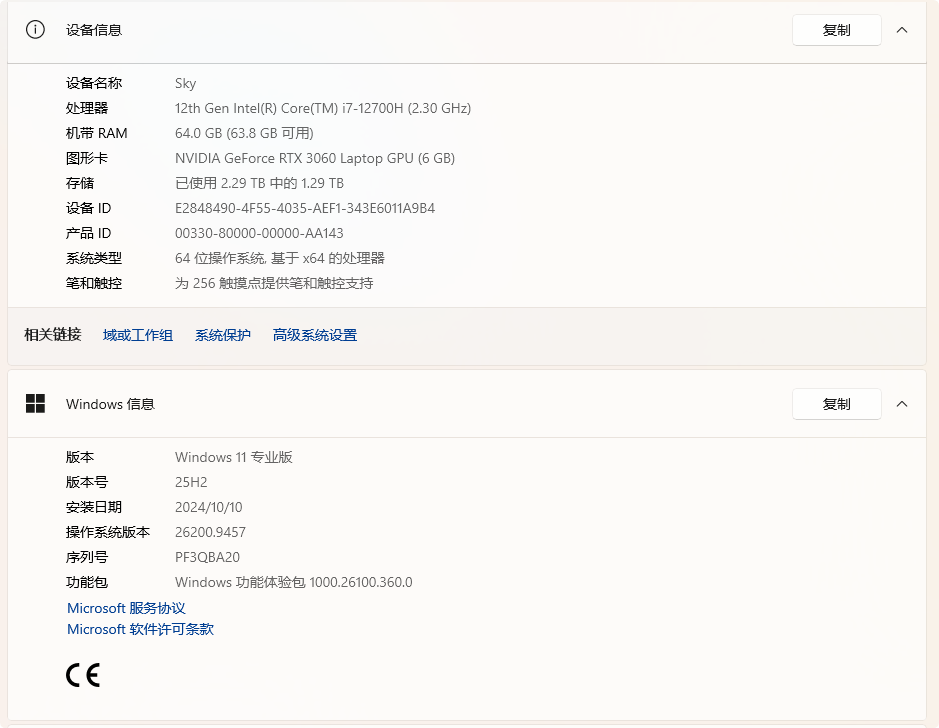Open Microsoft 软件许可条款 link
The image size is (939, 728).
coord(140,629)
